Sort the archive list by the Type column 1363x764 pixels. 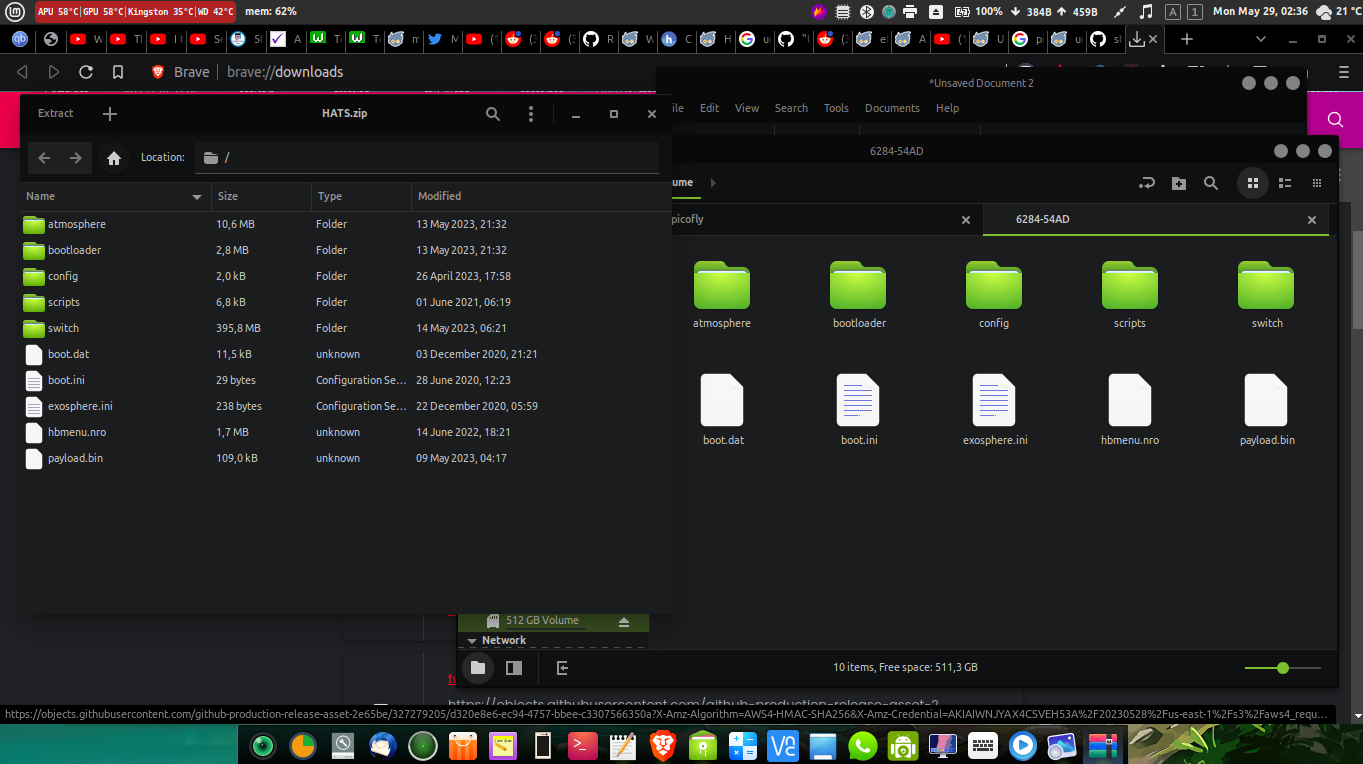coord(361,196)
